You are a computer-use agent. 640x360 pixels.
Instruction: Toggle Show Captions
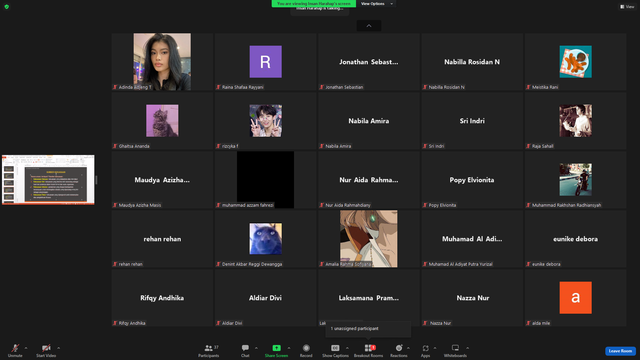pyautogui.click(x=335, y=350)
